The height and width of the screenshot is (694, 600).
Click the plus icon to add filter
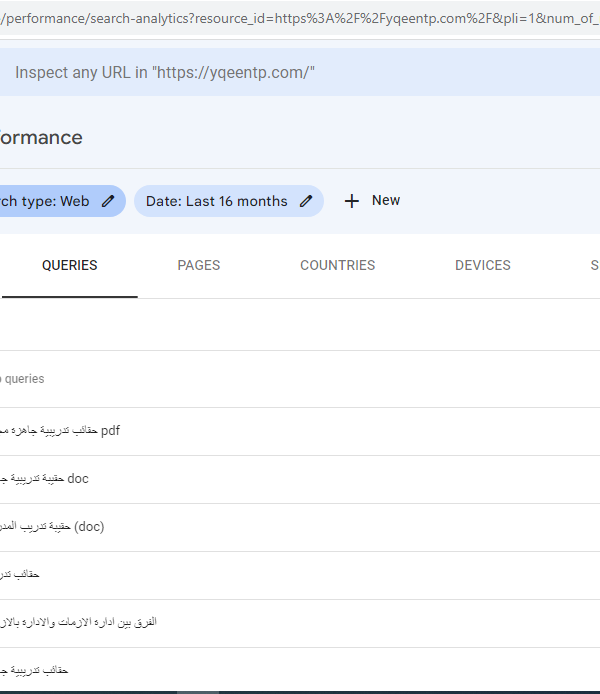click(352, 201)
